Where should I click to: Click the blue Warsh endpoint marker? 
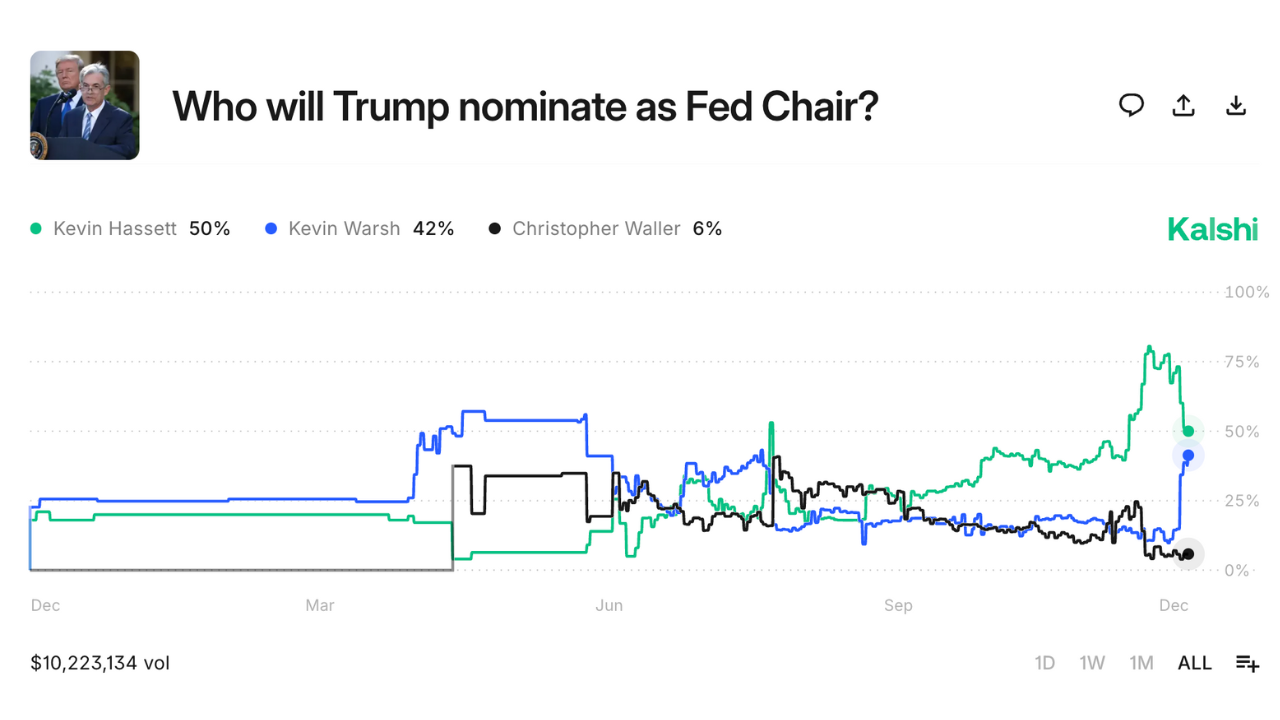tap(1189, 455)
